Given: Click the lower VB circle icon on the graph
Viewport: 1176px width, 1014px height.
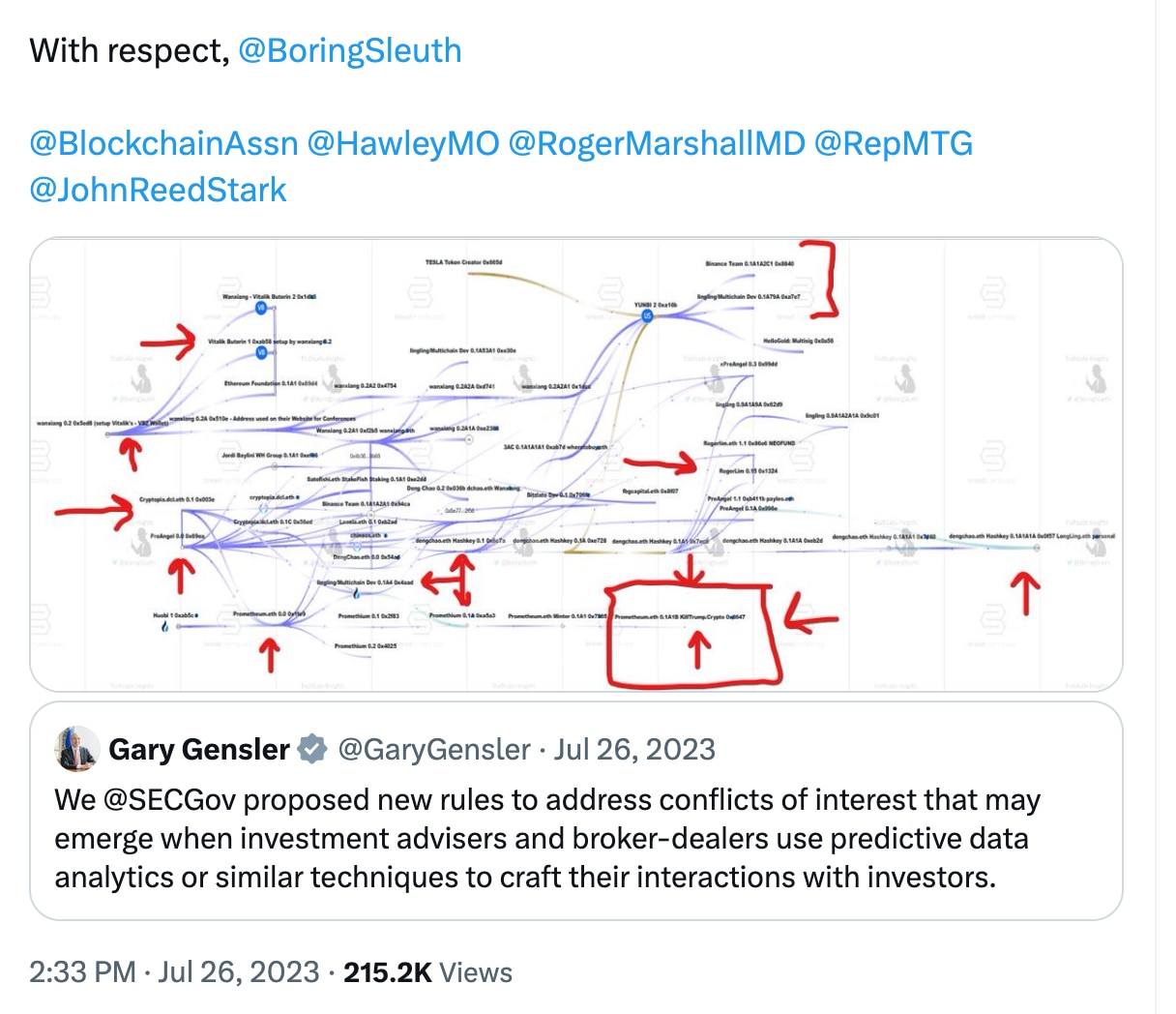Looking at the screenshot, I should click(x=261, y=352).
